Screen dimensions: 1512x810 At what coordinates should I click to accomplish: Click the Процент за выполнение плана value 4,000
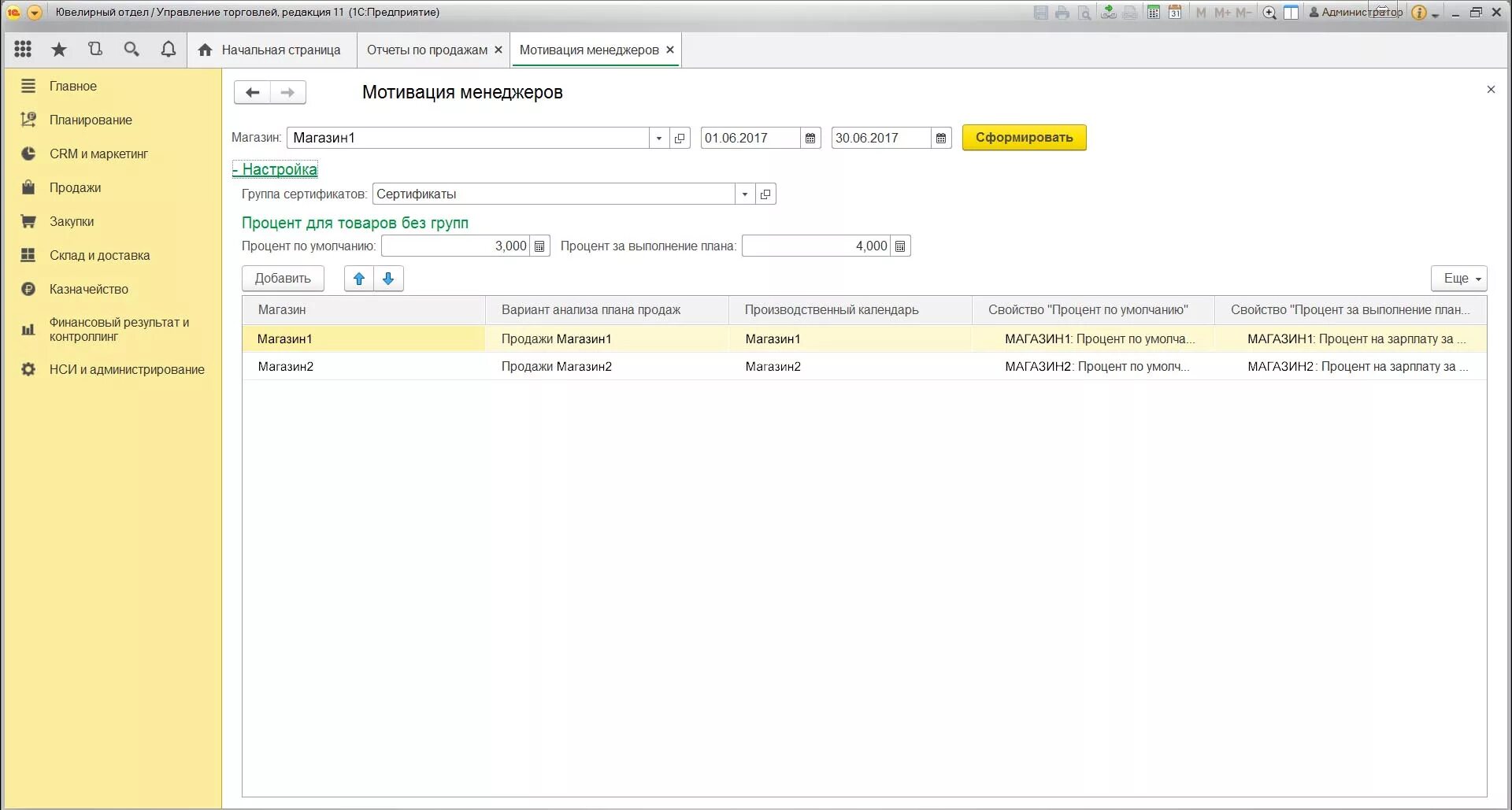pos(816,246)
